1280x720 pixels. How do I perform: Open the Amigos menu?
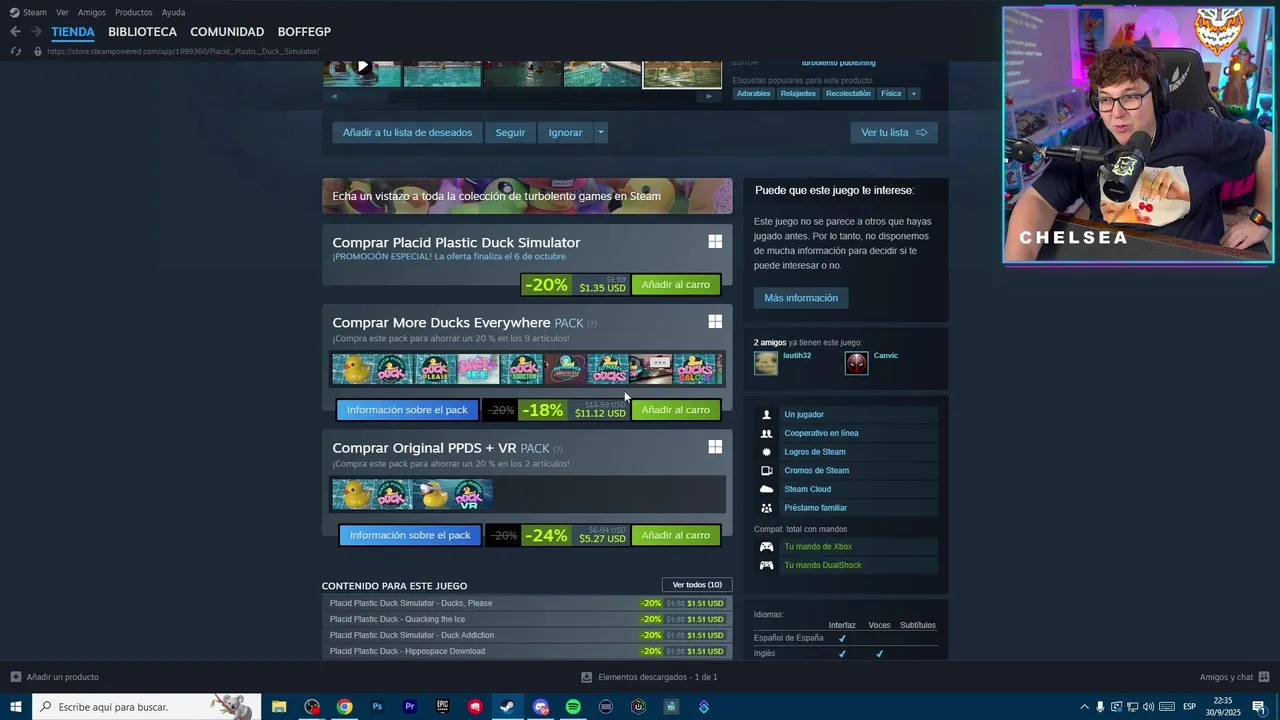click(x=92, y=12)
